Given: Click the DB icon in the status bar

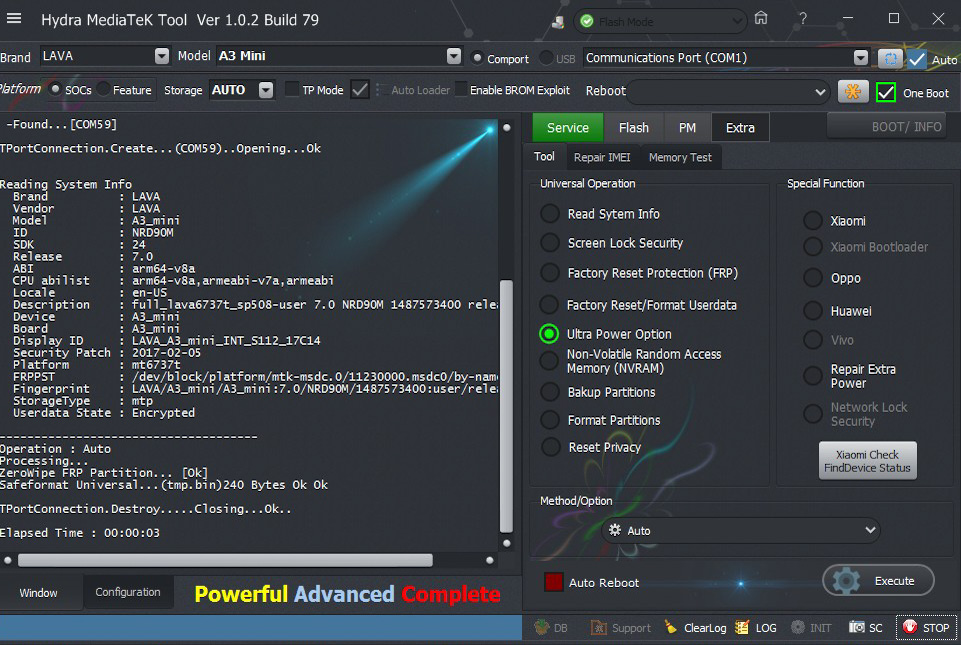Looking at the screenshot, I should (x=541, y=627).
